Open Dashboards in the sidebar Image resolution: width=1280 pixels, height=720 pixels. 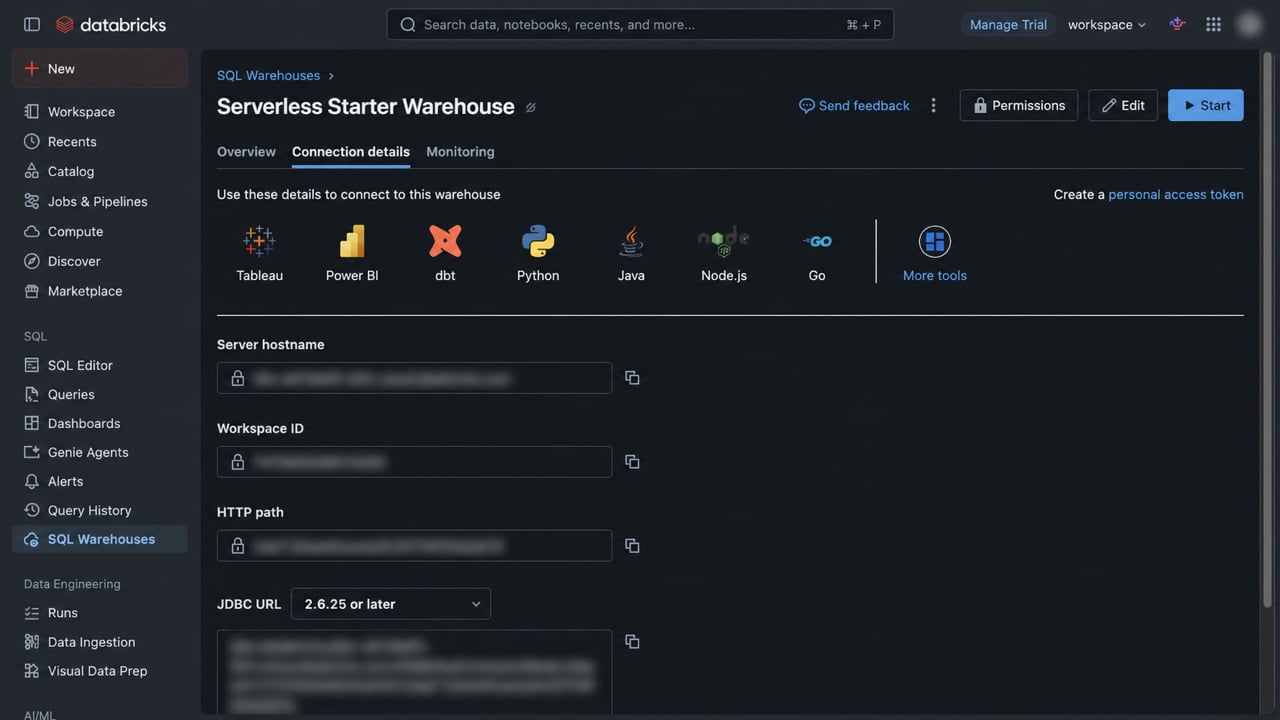(100, 423)
